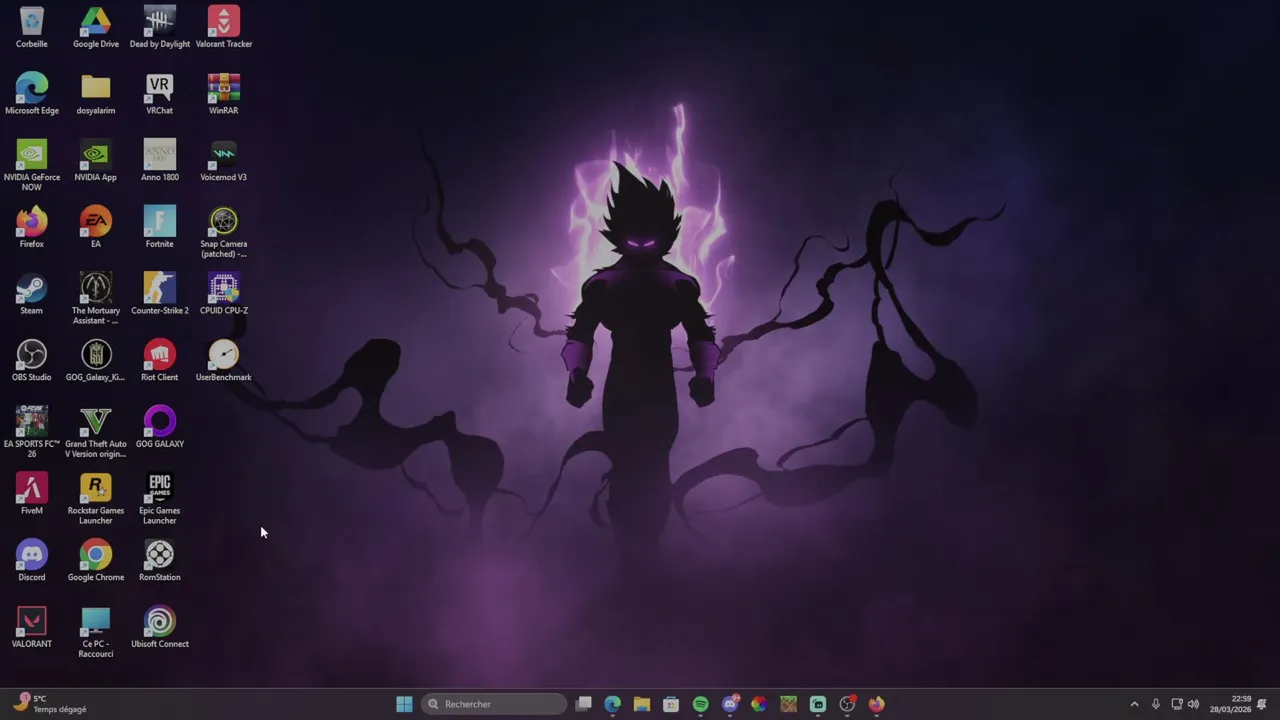Select the Riot Client shortcut
Viewport: 1280px width, 720px height.
coord(160,360)
